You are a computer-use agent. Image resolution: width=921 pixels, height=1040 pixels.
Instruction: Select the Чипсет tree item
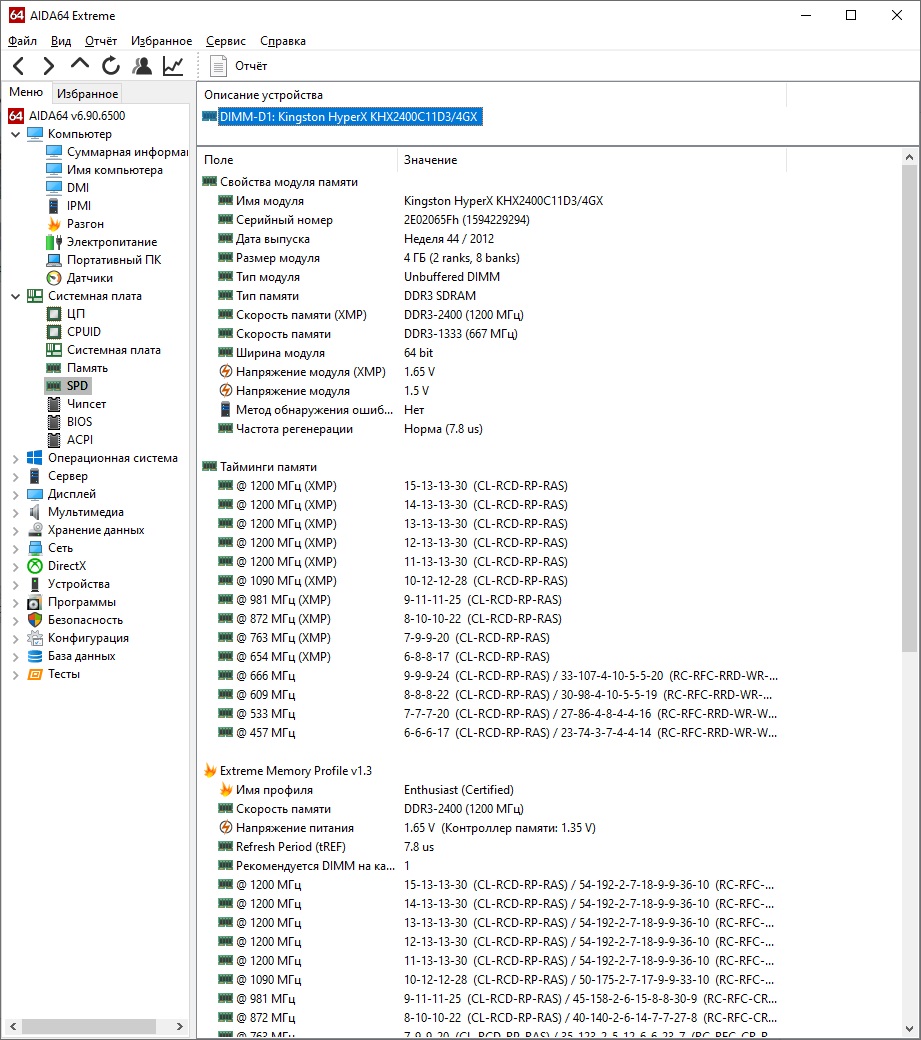pos(86,404)
